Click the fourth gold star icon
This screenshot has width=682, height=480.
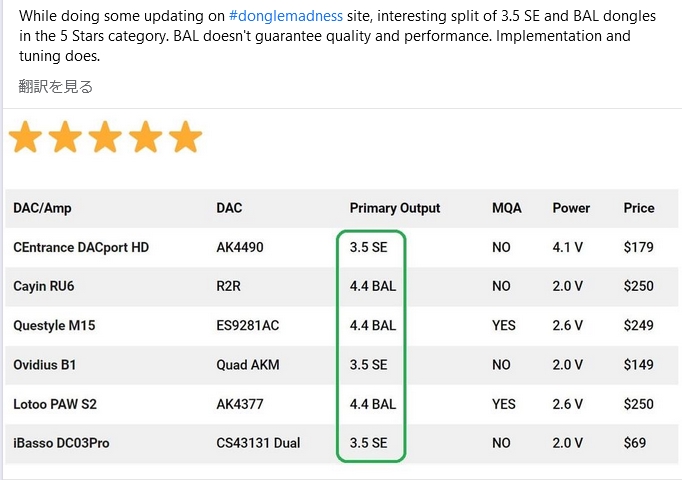145,137
